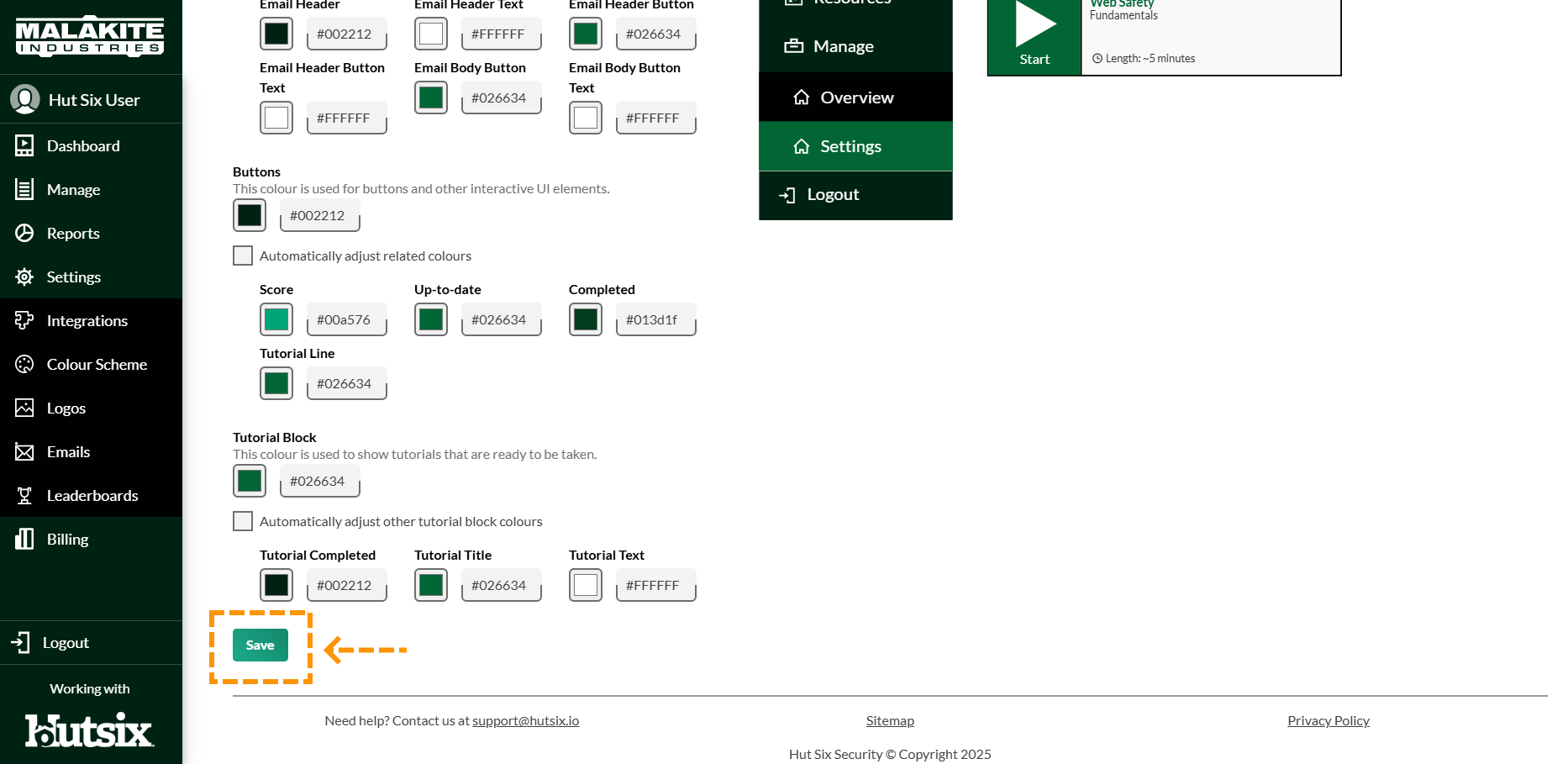Click the Hutsix logo in sidebar

89,730
